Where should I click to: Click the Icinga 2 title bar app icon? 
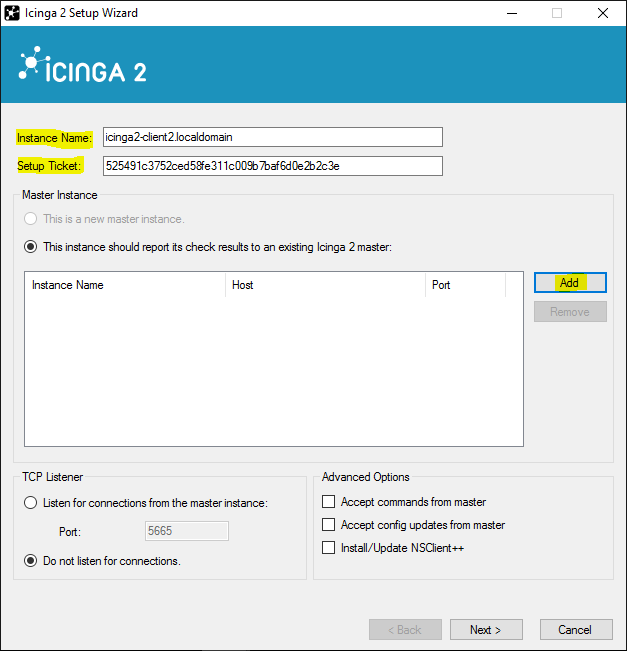tap(12, 13)
